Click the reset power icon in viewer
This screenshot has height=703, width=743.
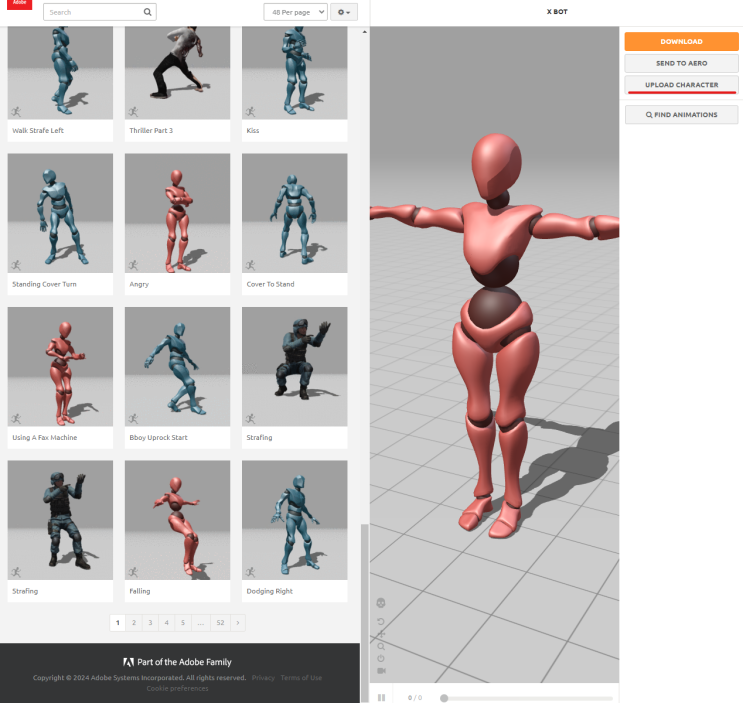point(381,658)
